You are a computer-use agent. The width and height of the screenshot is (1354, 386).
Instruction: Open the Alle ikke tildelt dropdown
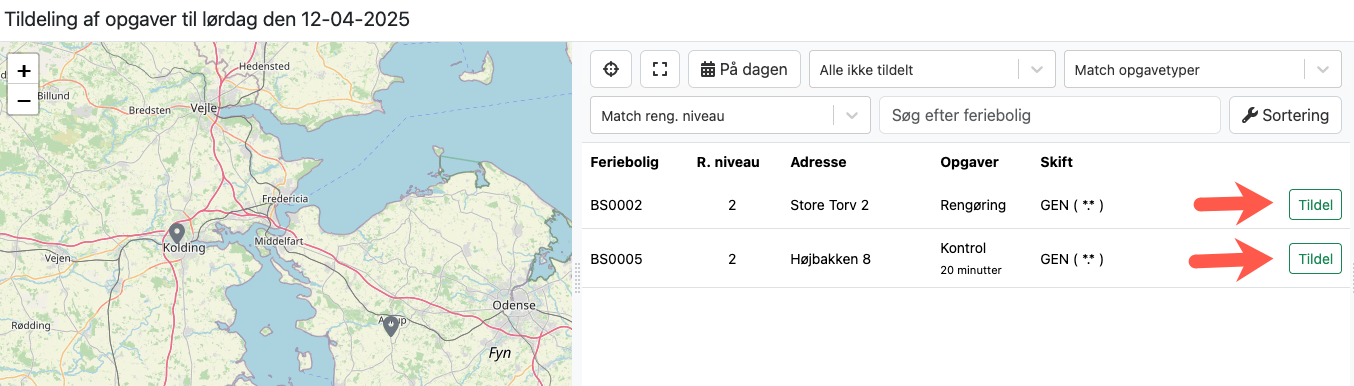click(x=932, y=70)
